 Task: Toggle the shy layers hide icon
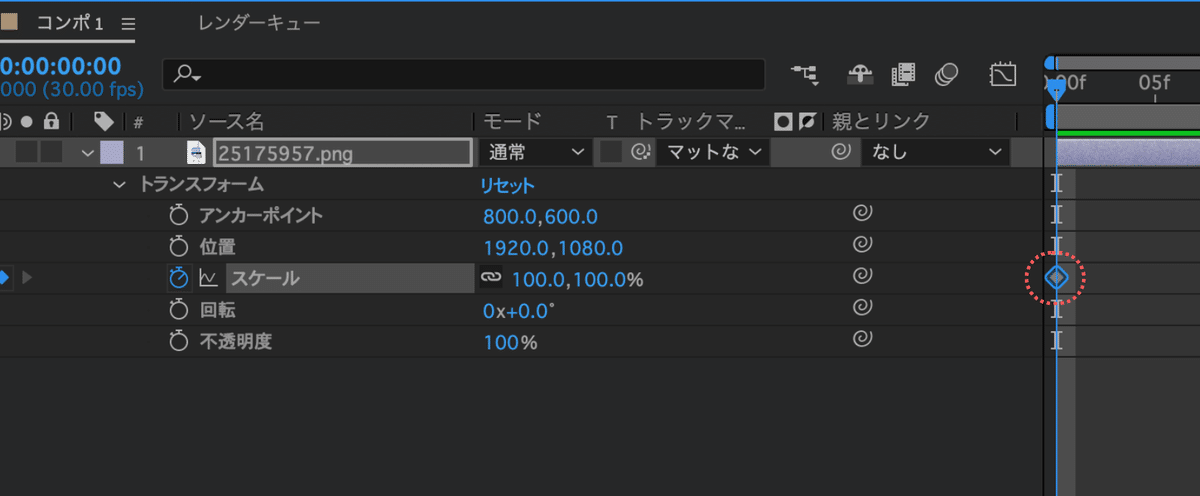[x=858, y=75]
